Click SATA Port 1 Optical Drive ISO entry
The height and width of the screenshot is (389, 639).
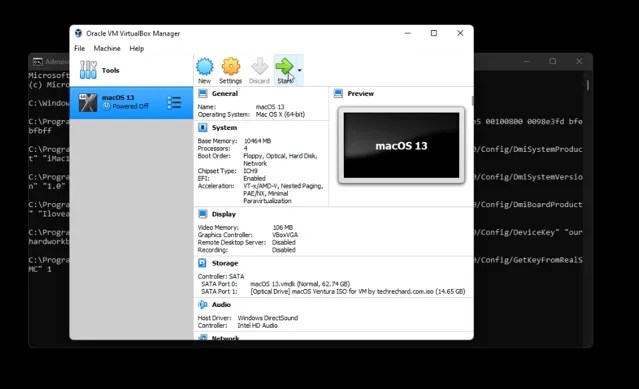pyautogui.click(x=358, y=292)
